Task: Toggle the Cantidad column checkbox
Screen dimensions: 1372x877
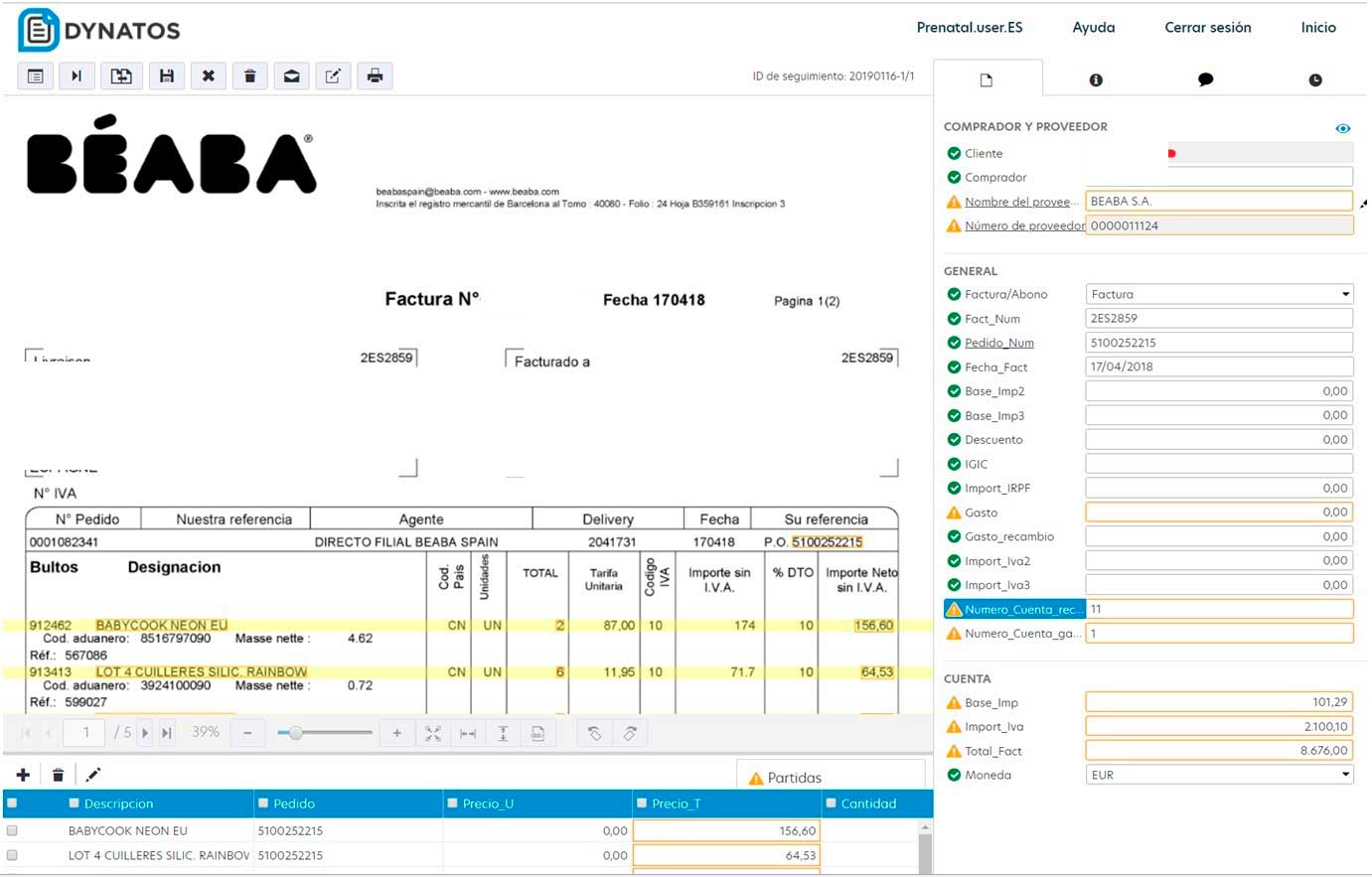Action: tap(831, 803)
